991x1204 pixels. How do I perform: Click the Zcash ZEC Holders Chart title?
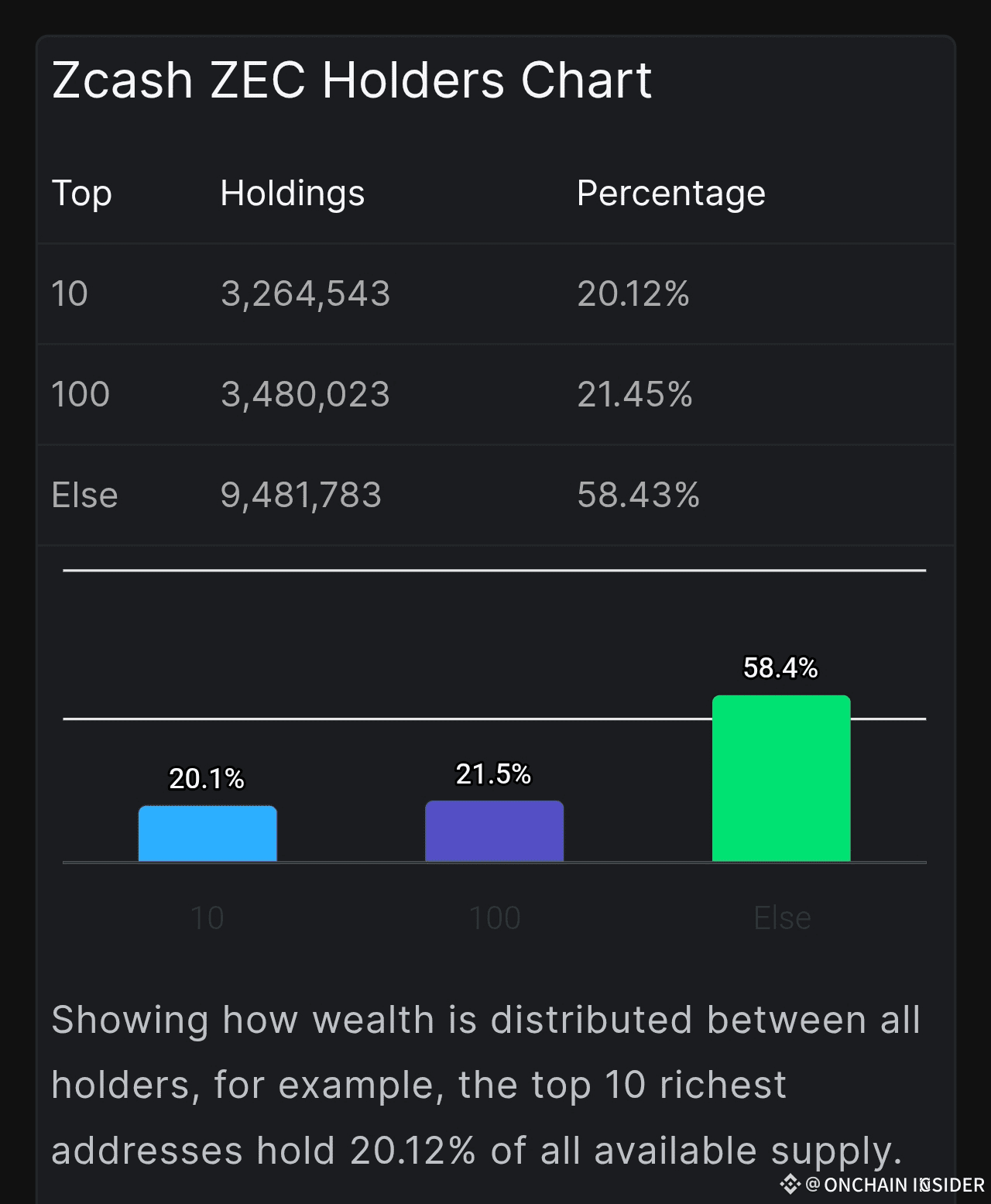[351, 81]
